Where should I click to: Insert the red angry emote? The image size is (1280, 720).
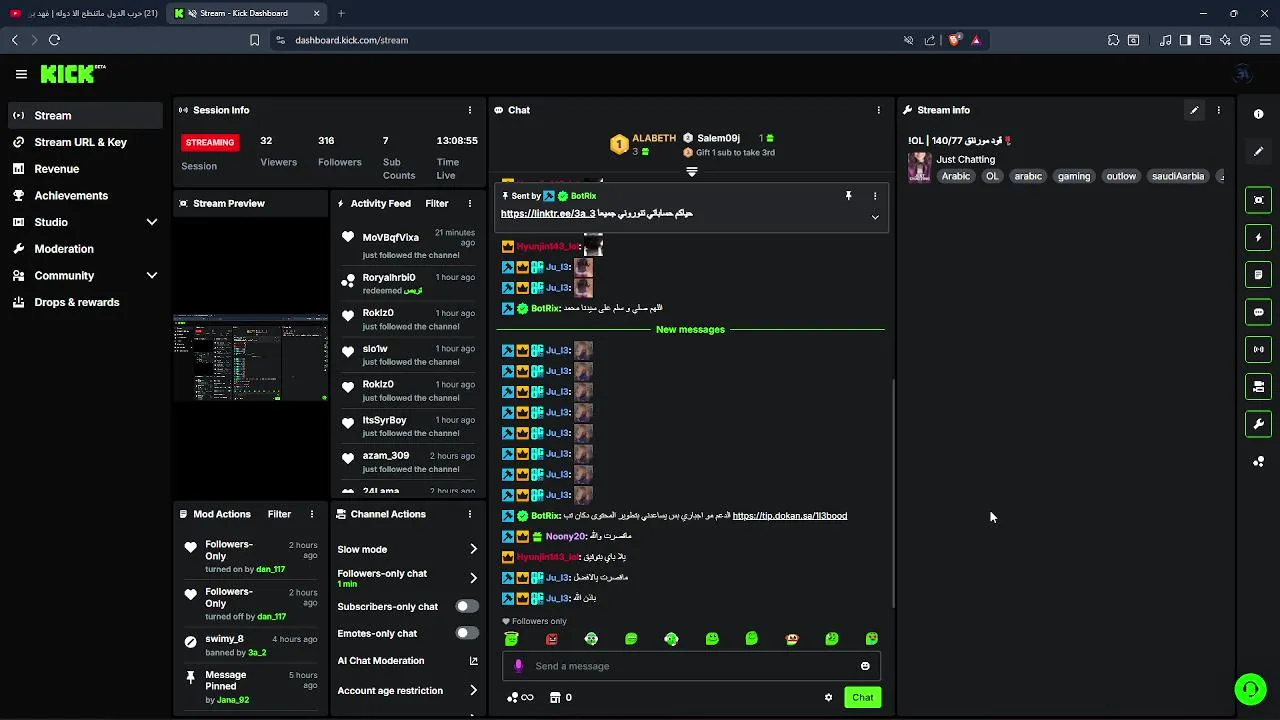[551, 638]
